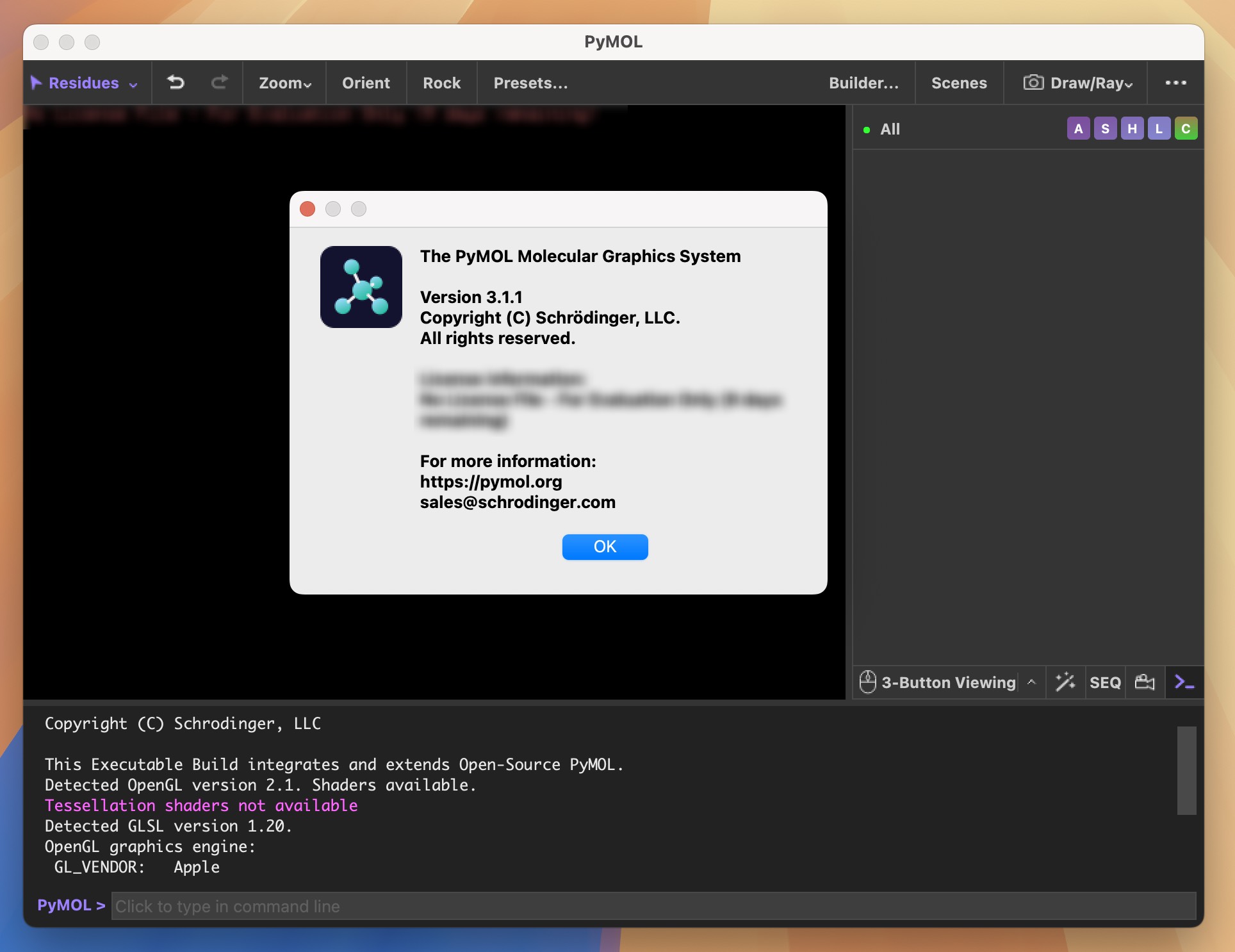Click the C (Color) button for All
Image resolution: width=1235 pixels, height=952 pixels.
[1186, 129]
